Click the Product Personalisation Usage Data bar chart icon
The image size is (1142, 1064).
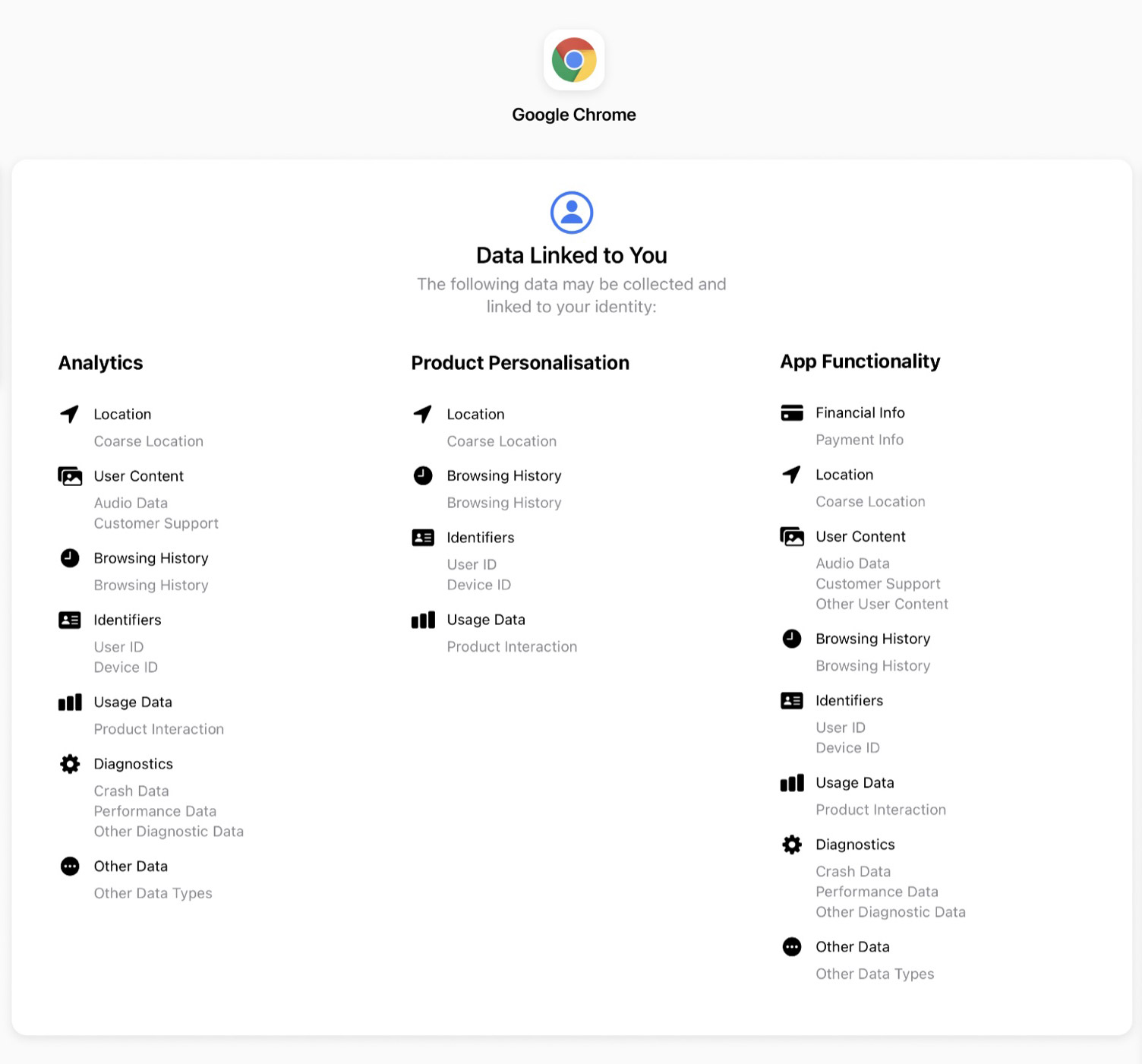(423, 620)
